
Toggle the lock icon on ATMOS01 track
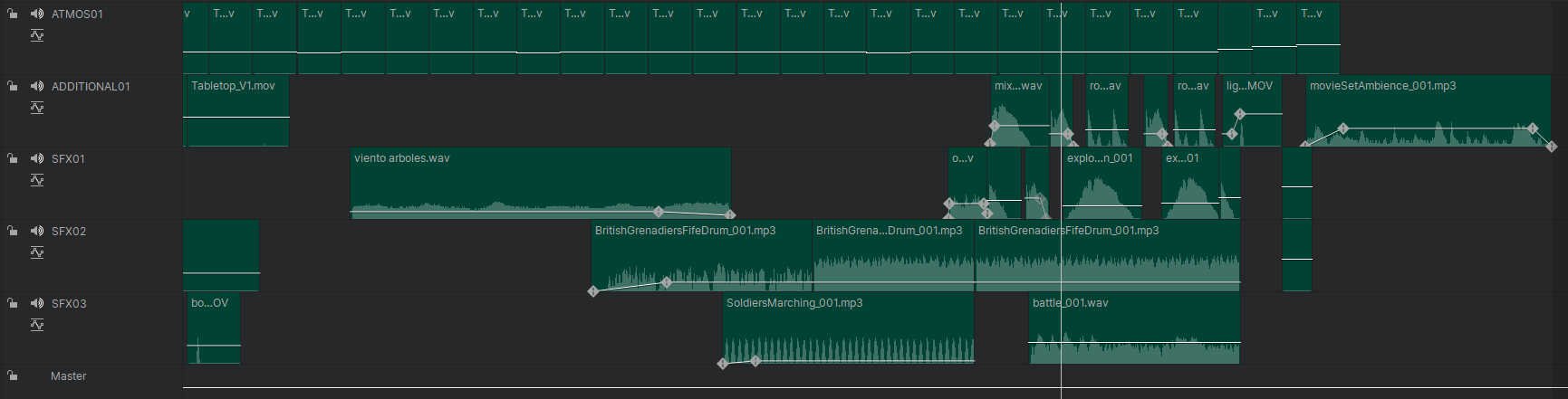[x=12, y=14]
